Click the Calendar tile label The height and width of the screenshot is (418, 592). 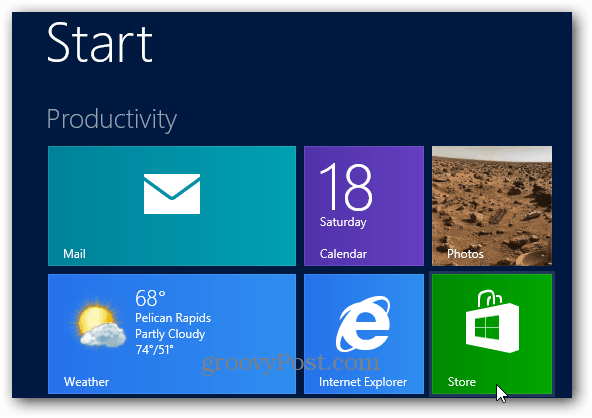tap(343, 254)
